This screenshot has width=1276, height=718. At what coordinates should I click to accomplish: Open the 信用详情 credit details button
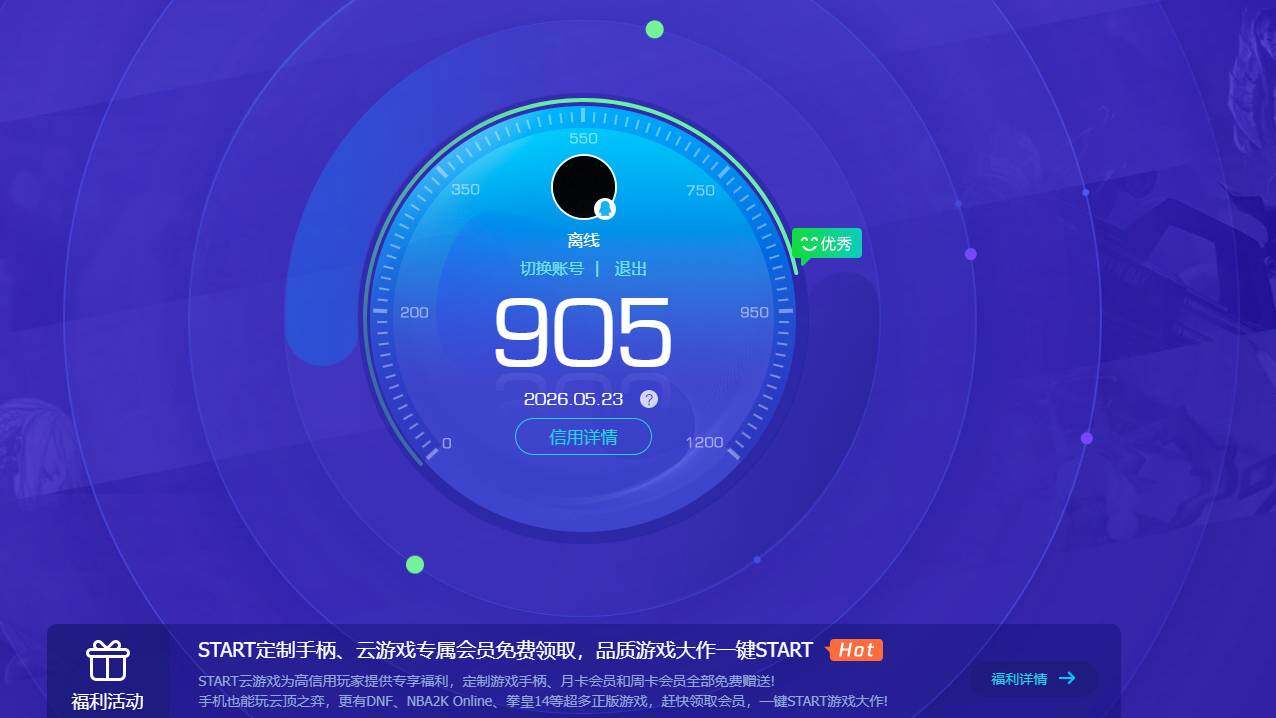pyautogui.click(x=583, y=437)
